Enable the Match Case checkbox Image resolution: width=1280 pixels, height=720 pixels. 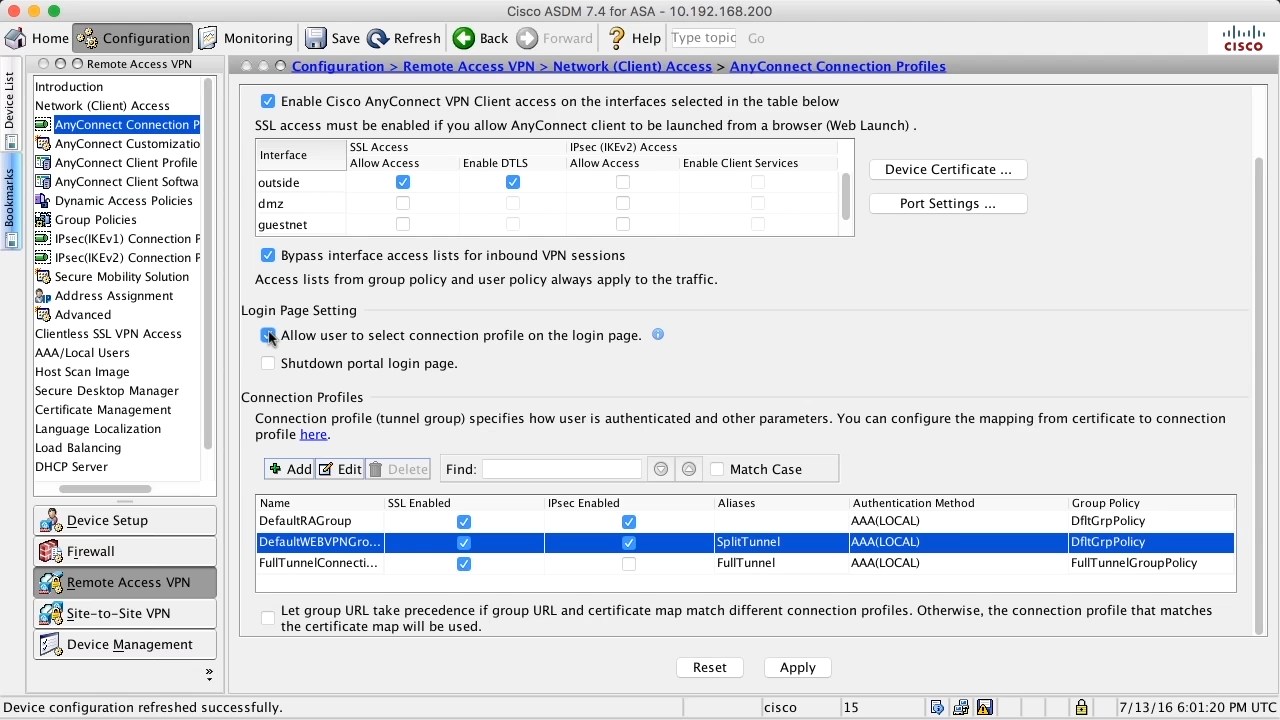(717, 469)
